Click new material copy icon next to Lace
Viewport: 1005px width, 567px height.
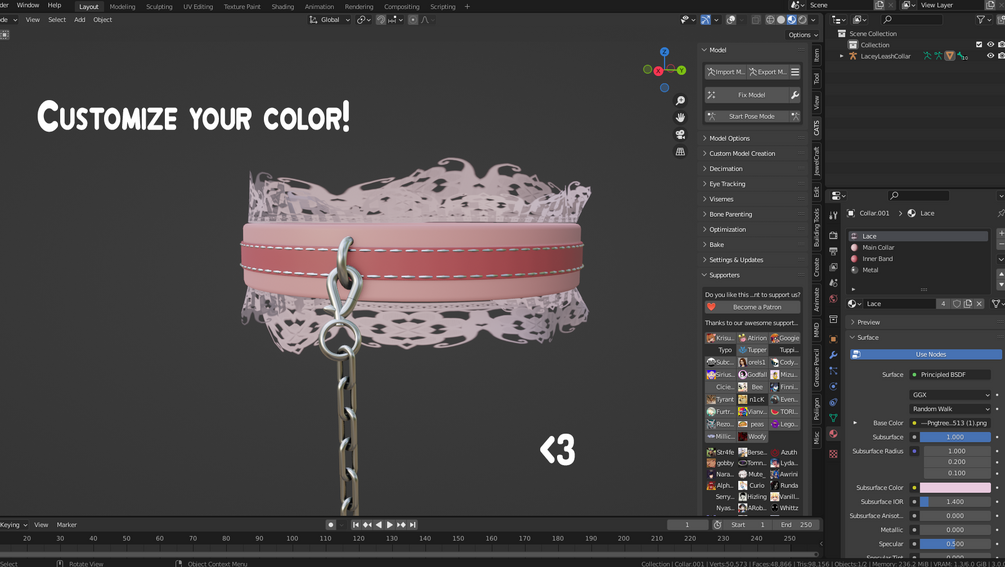click(968, 304)
